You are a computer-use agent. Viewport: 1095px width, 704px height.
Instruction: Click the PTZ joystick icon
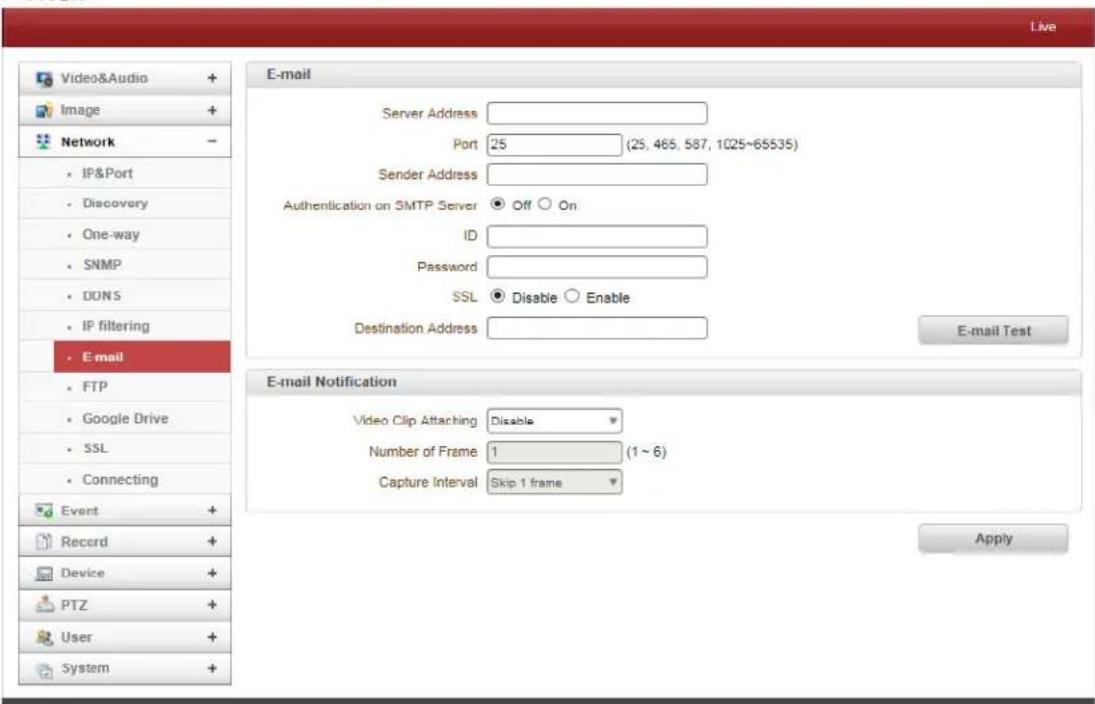click(44, 604)
